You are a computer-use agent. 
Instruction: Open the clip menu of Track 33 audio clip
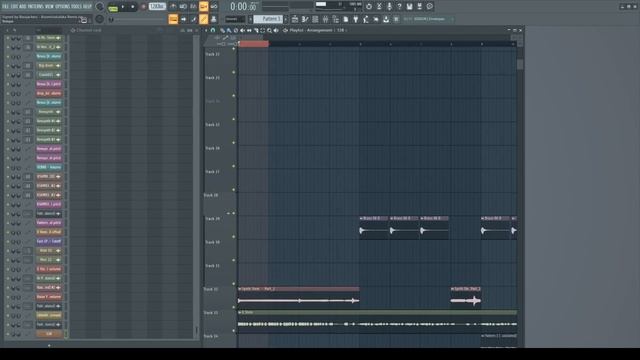click(x=240, y=312)
